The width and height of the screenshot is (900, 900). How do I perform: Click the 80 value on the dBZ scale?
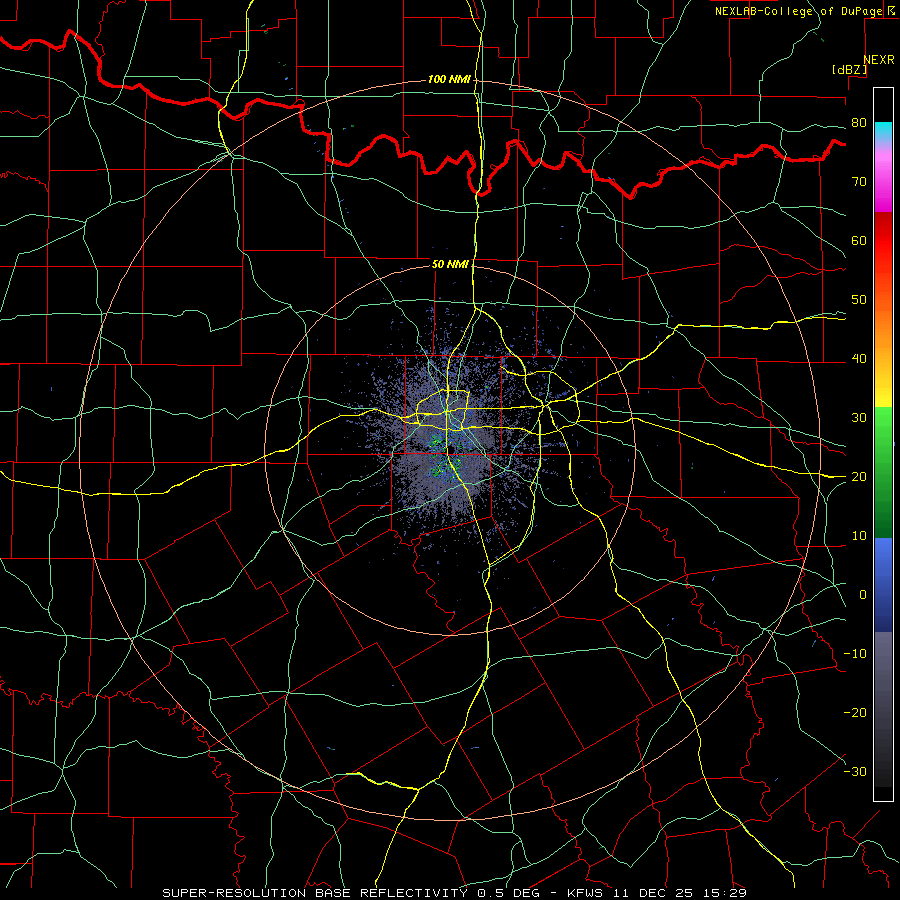pyautogui.click(x=859, y=123)
